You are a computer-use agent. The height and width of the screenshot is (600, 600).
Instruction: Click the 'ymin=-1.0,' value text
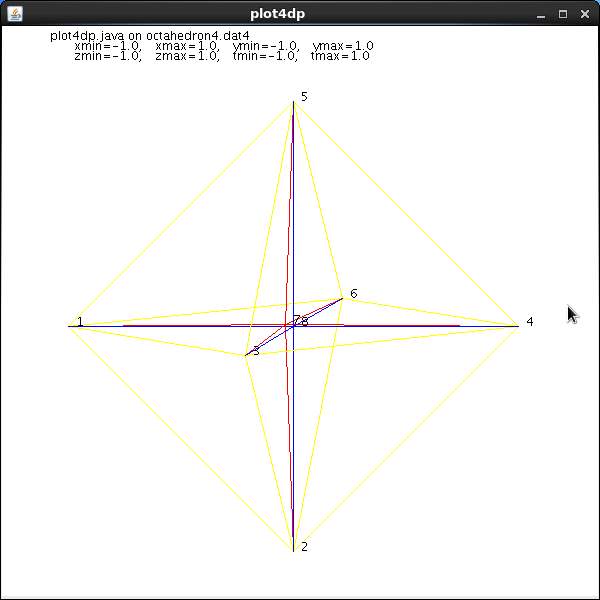266,46
